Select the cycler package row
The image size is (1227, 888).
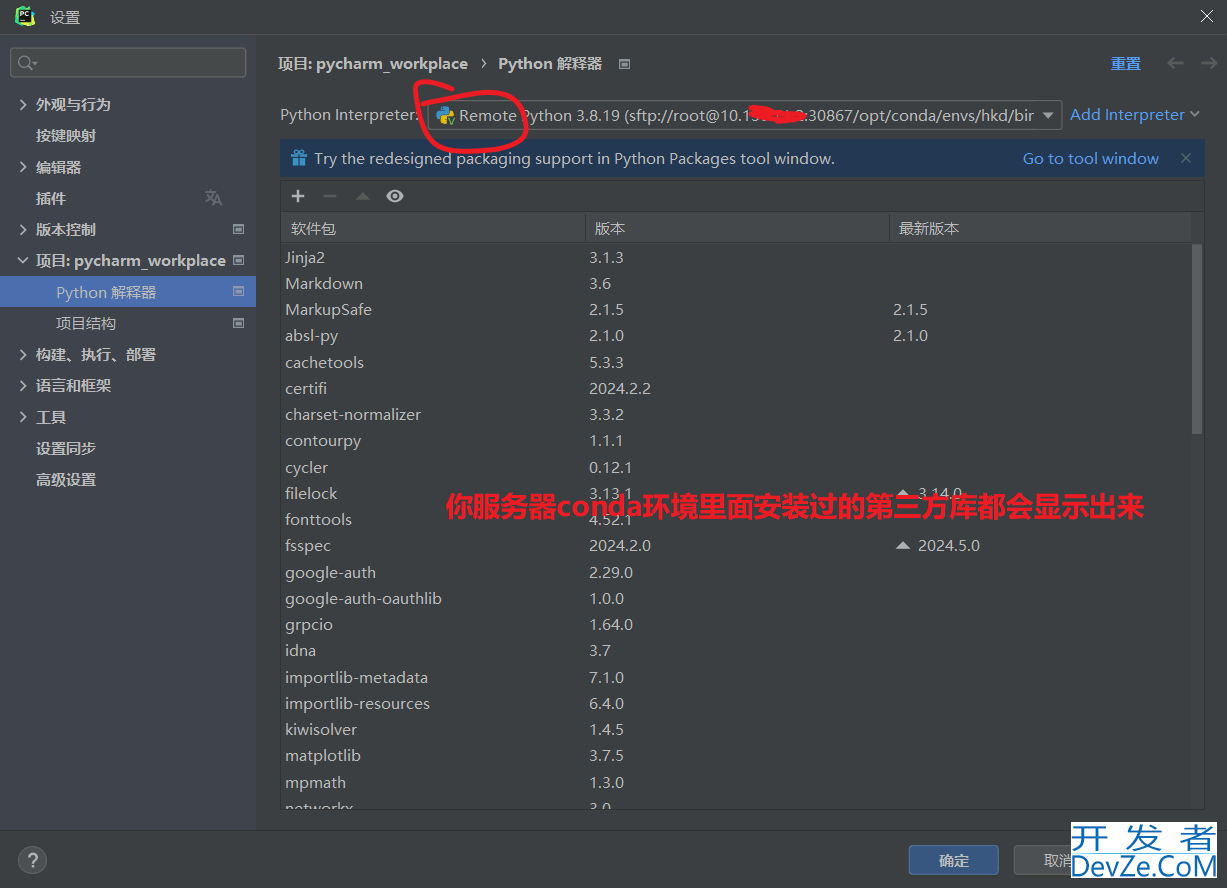click(736, 467)
